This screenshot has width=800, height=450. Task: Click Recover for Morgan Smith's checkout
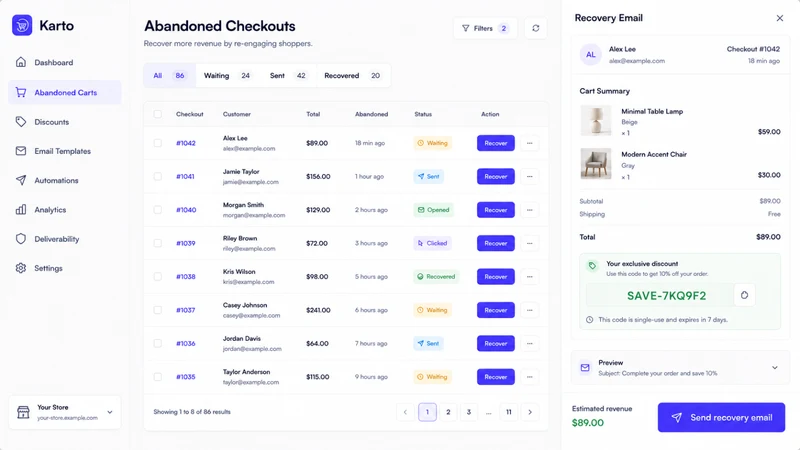tap(496, 210)
